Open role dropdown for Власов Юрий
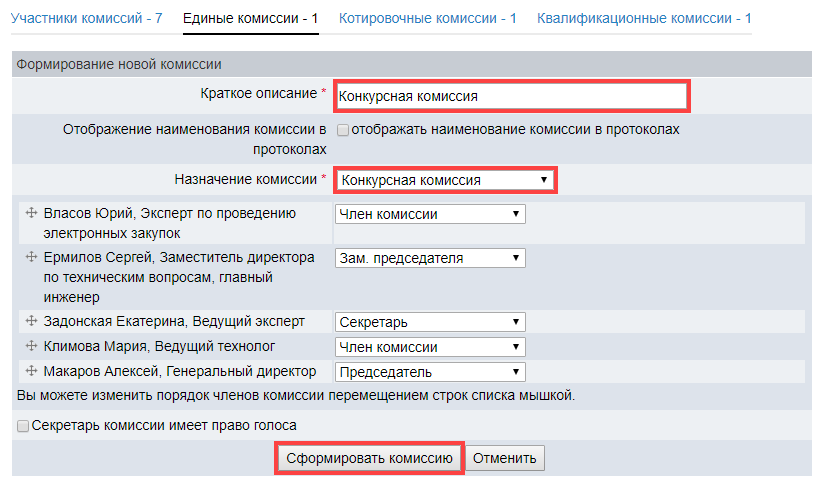The image size is (822, 486). click(x=429, y=214)
